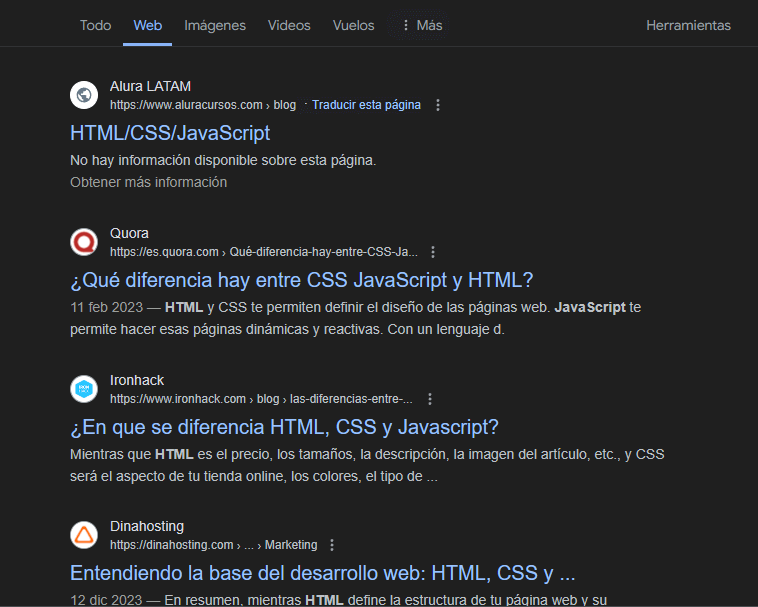Click the Ironhack site name
The image size is (758, 607).
coord(137,380)
